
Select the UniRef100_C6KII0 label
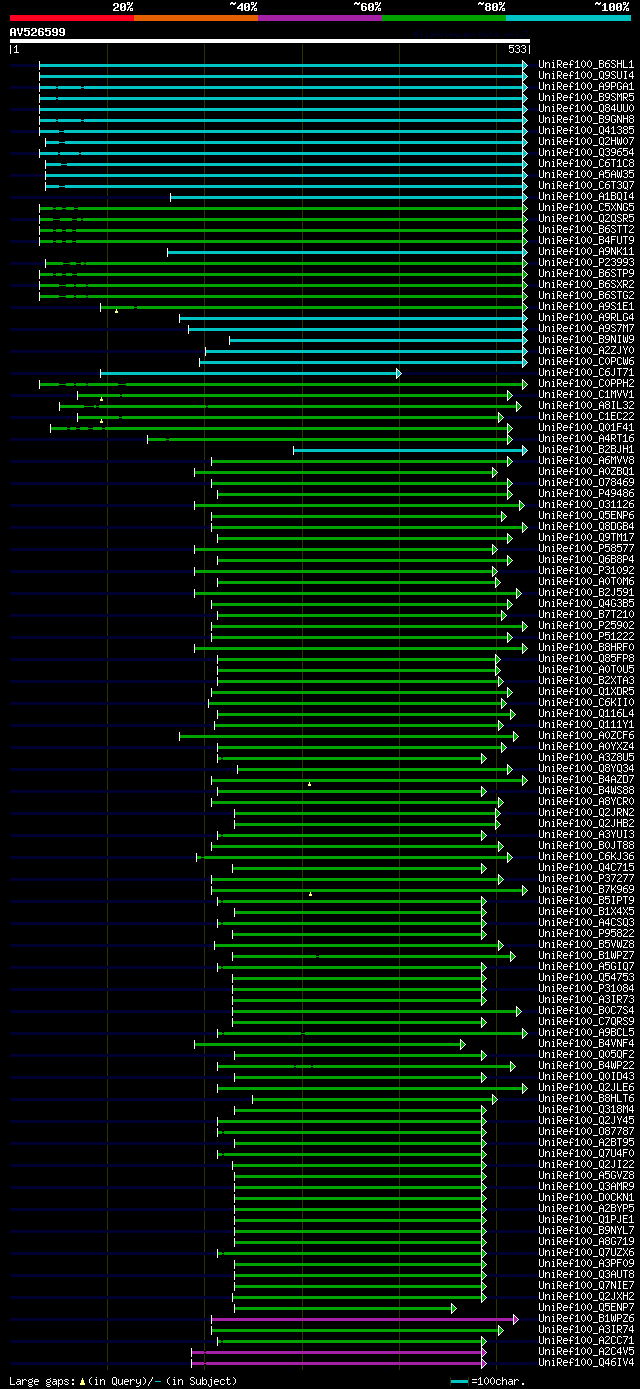click(586, 703)
